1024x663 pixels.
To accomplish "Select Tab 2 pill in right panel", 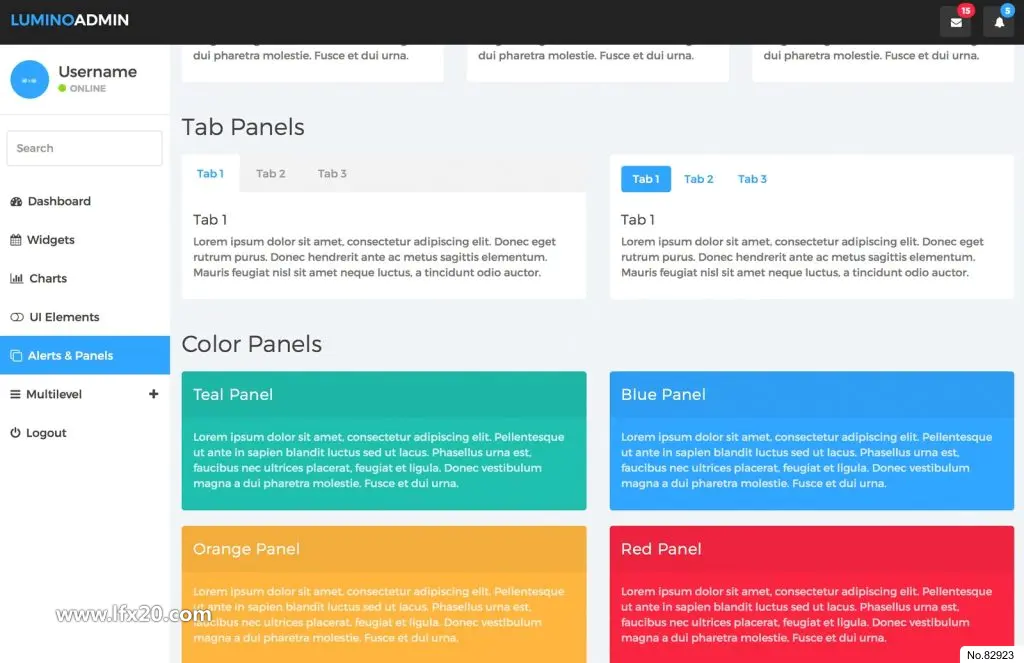I will pos(698,179).
